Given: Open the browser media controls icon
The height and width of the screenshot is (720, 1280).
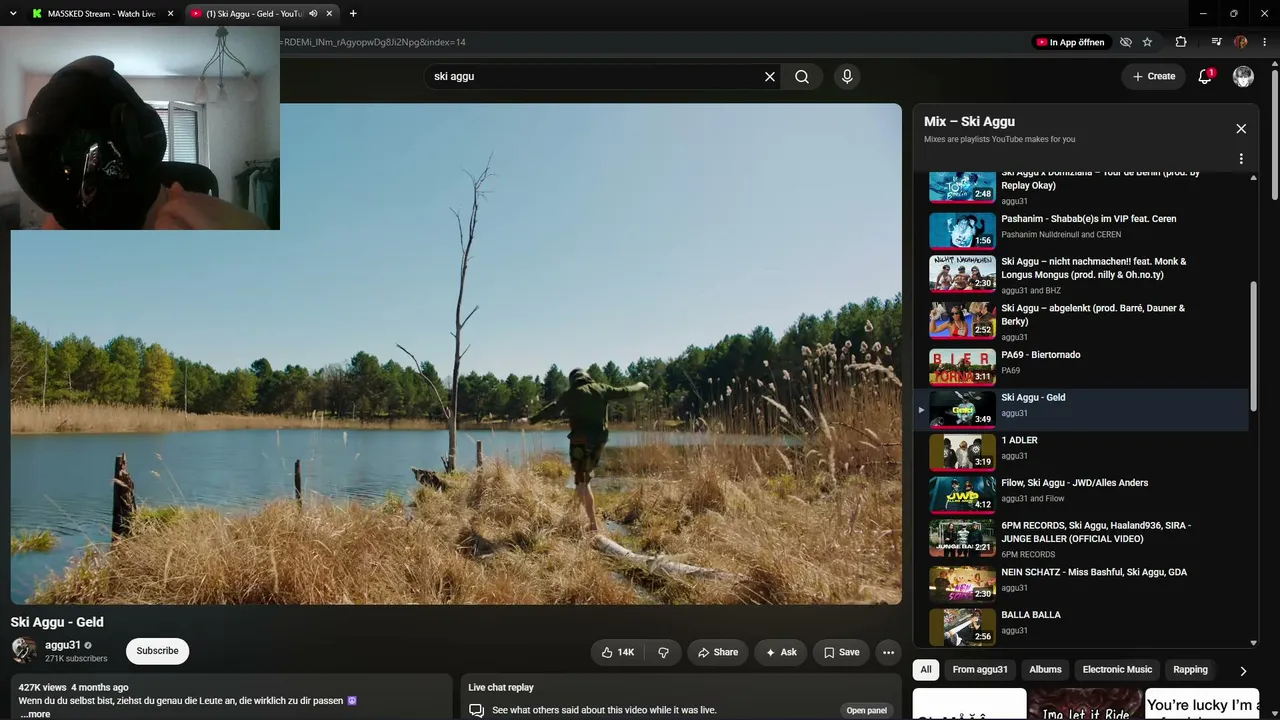Looking at the screenshot, I should 1216,42.
